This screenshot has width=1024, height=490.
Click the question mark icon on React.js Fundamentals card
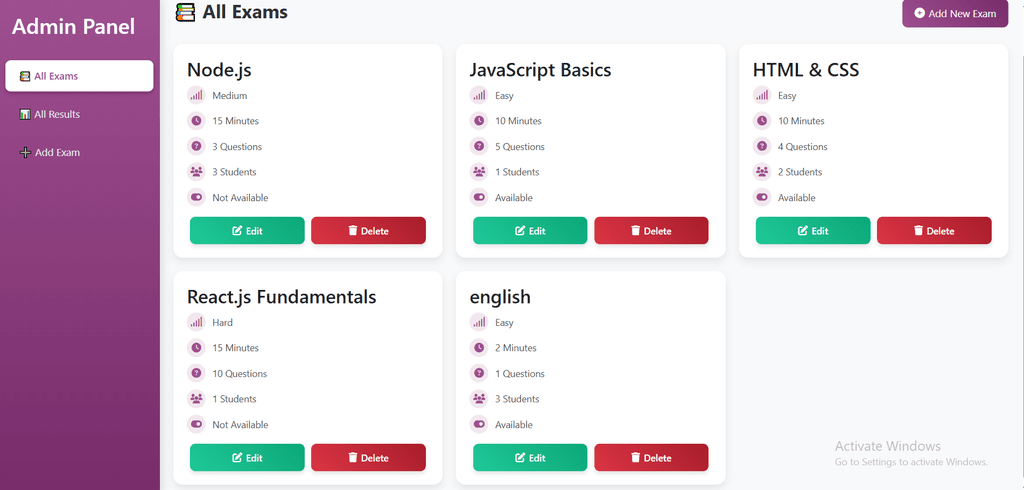click(196, 373)
